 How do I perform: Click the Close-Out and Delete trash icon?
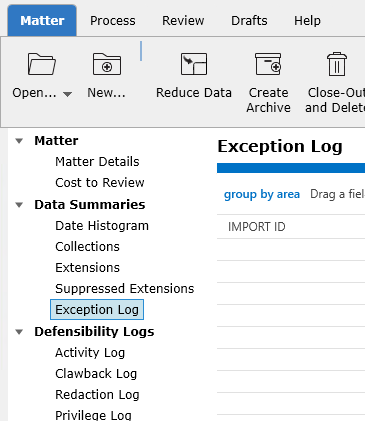[x=337, y=64]
